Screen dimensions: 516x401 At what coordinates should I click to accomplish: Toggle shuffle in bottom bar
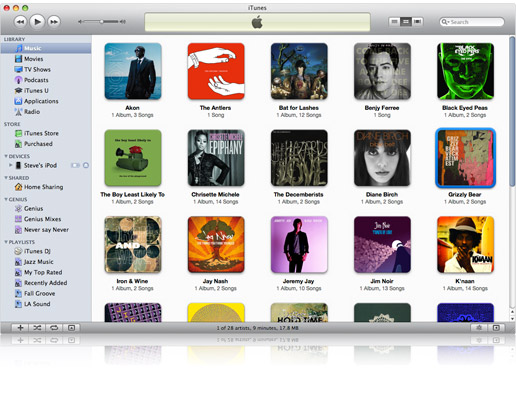point(37,328)
